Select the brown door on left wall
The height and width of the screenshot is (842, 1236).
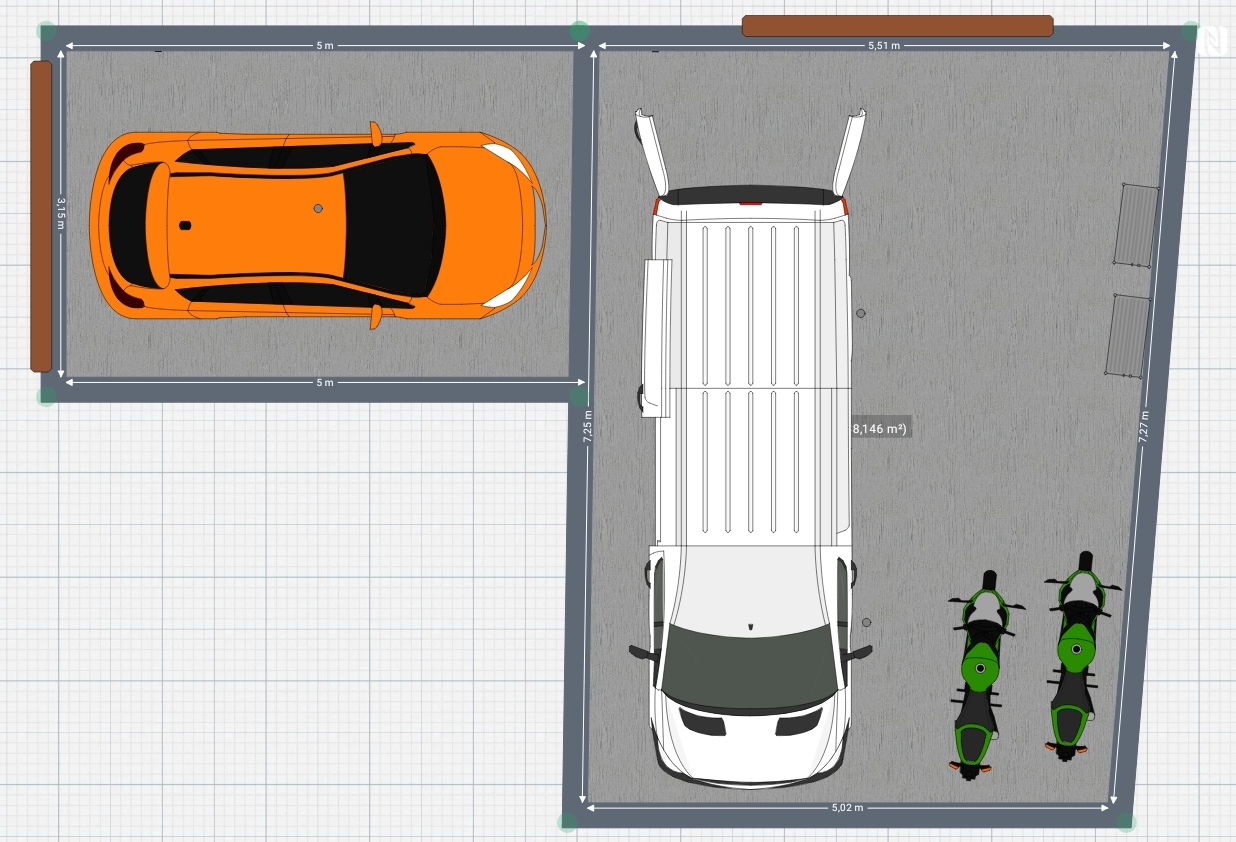point(40,215)
